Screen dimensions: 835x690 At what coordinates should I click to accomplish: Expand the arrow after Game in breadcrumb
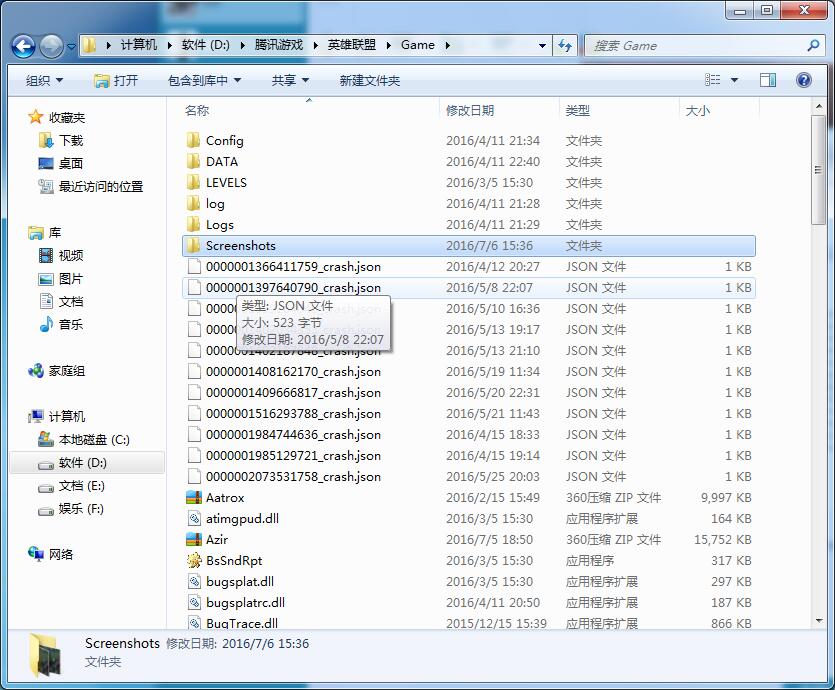point(447,46)
